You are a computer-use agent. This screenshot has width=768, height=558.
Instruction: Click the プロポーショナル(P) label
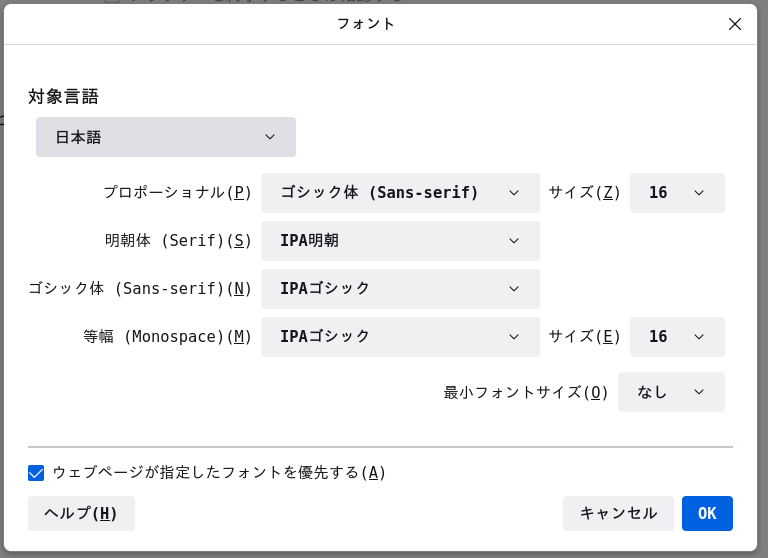pyautogui.click(x=177, y=193)
